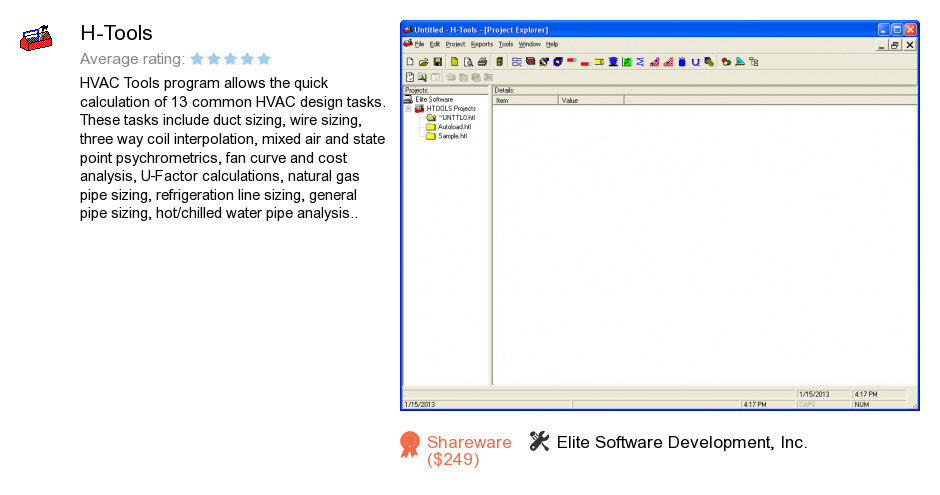The height and width of the screenshot is (495, 940).
Task: Click the dark red box tool icon
Action: click(x=531, y=61)
